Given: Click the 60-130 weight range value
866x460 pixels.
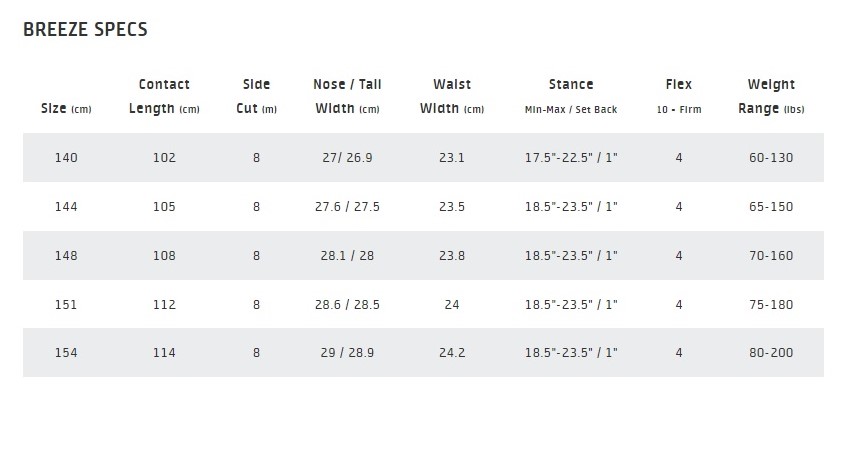Looking at the screenshot, I should 771,157.
